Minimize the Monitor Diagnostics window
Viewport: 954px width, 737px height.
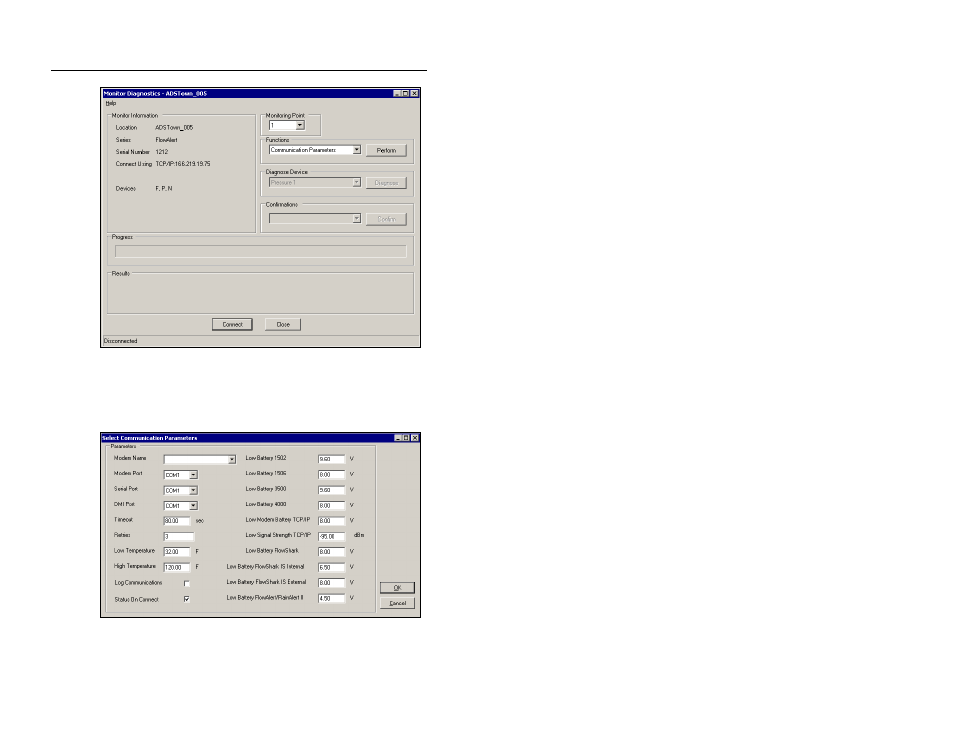(x=397, y=94)
